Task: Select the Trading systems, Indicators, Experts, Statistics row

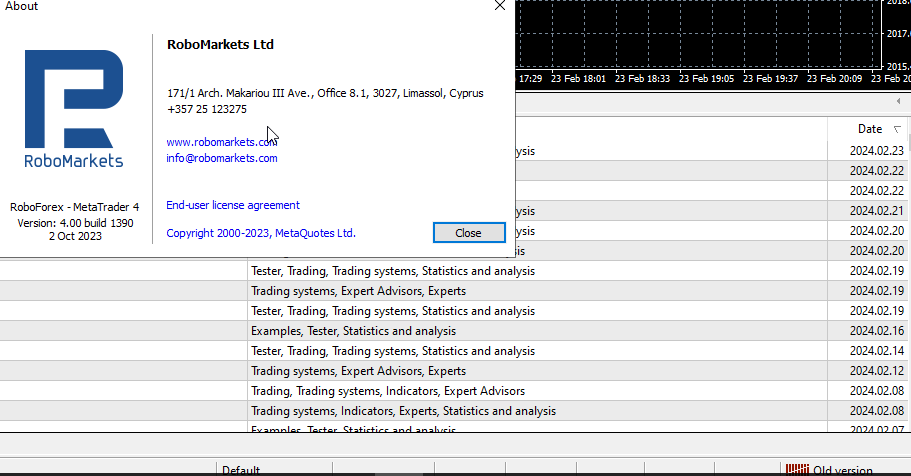Action: tap(454, 411)
